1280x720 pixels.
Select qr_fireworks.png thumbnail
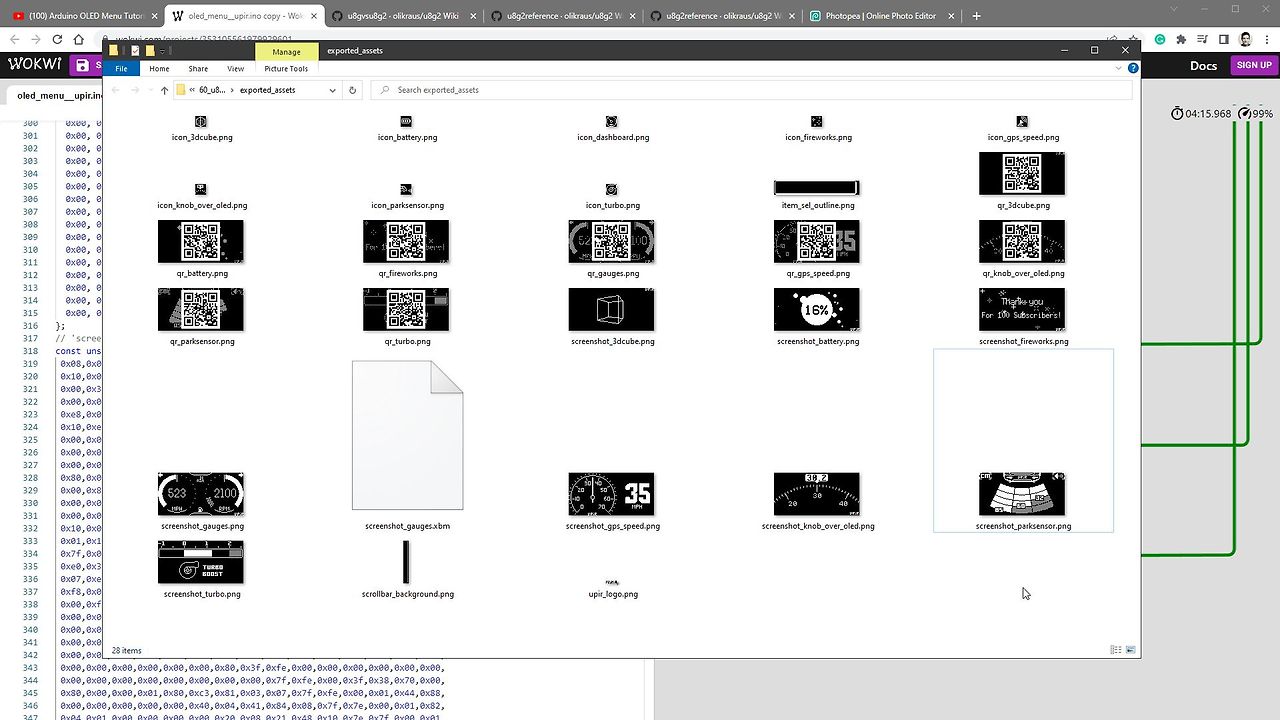[x=406, y=242]
